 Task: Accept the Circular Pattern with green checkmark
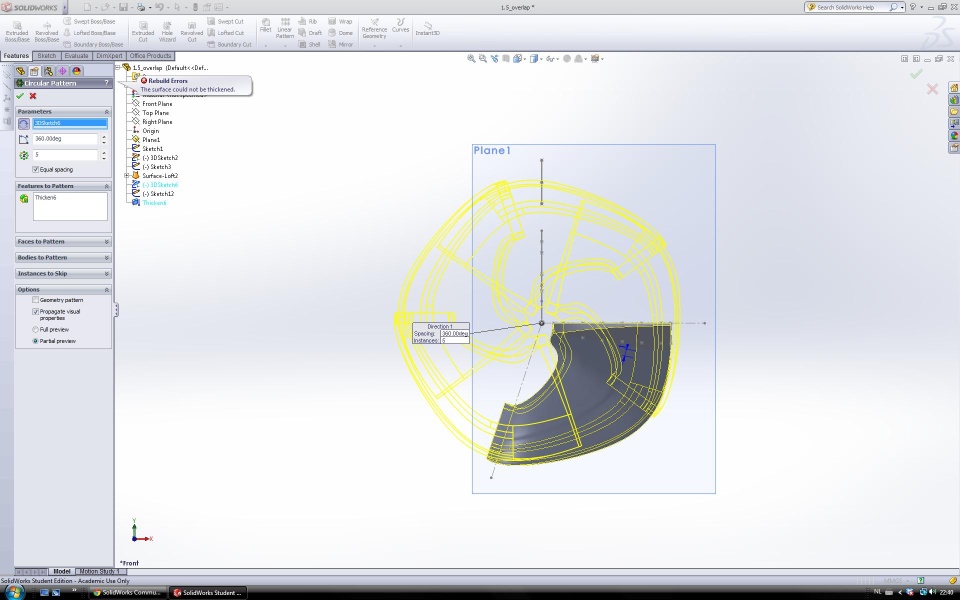(x=20, y=96)
